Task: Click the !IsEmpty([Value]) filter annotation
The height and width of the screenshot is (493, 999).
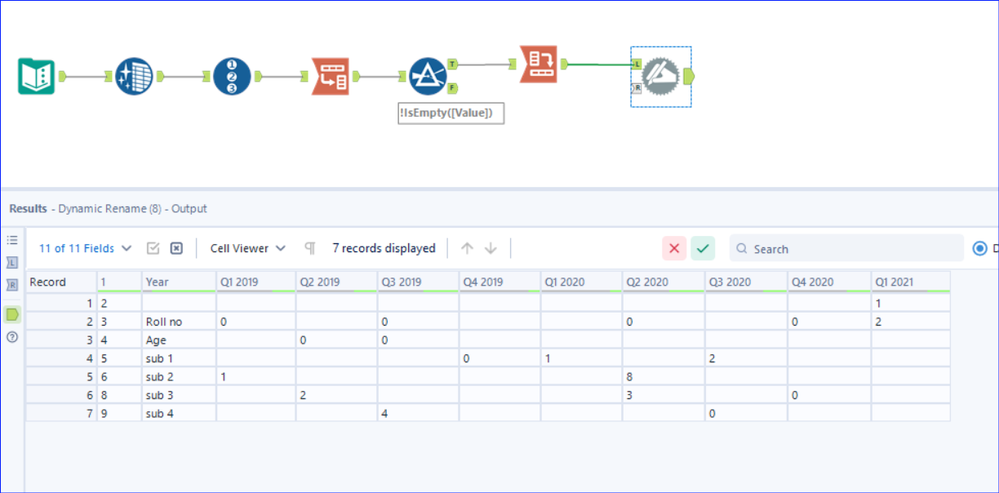Action: (x=451, y=113)
